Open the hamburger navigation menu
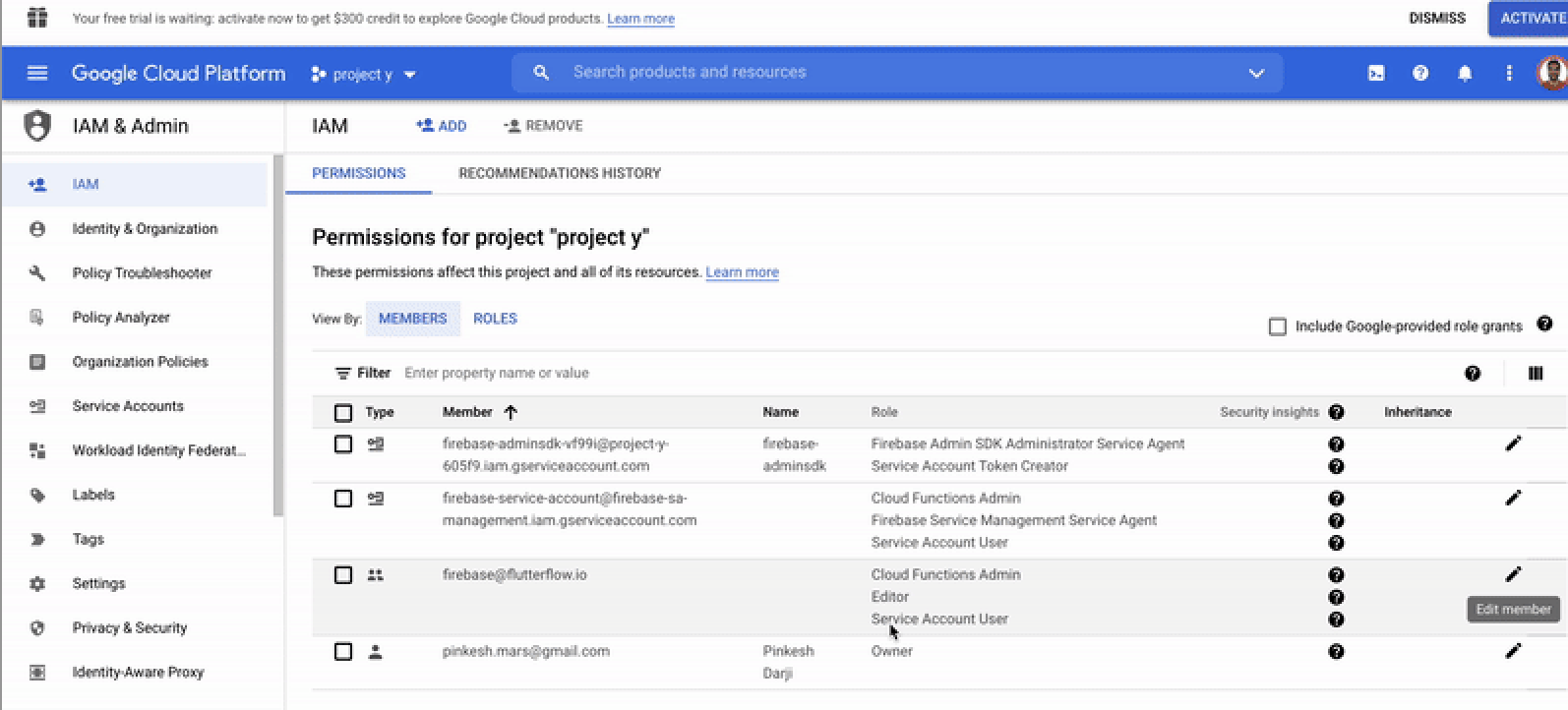The image size is (1568, 710). pos(37,73)
